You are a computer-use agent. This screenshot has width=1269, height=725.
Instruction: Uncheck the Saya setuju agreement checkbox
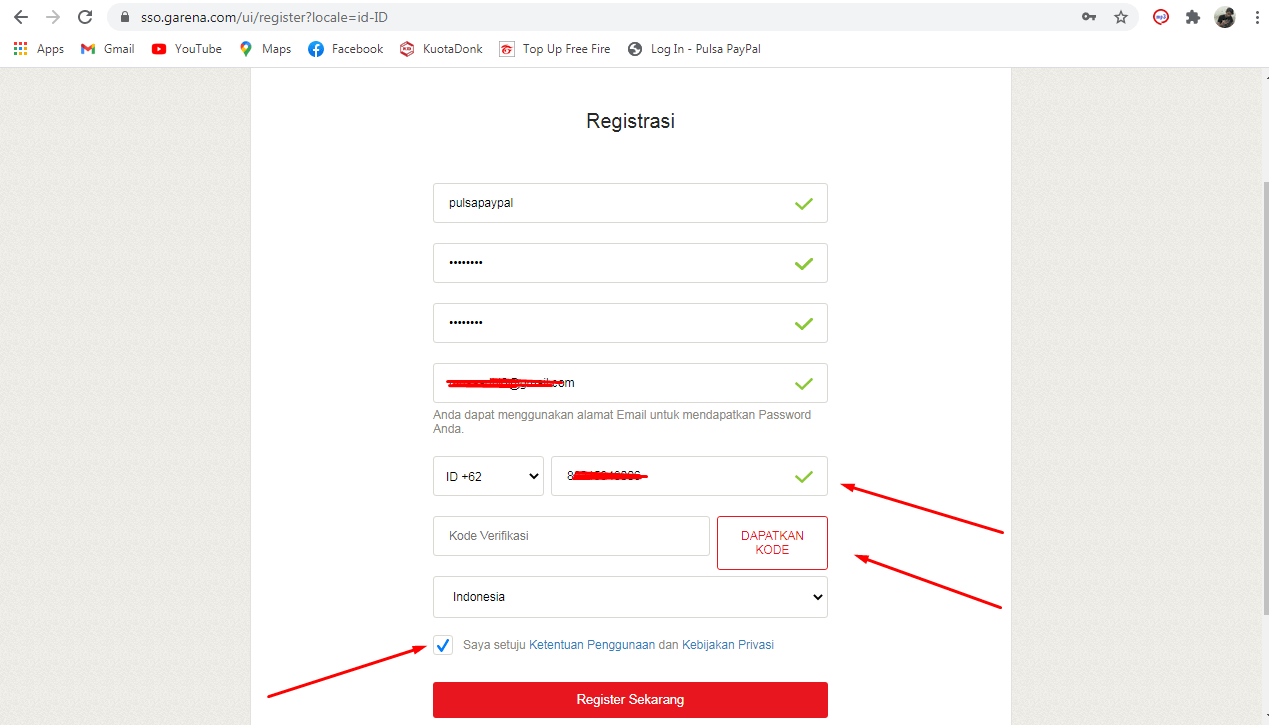(x=444, y=645)
